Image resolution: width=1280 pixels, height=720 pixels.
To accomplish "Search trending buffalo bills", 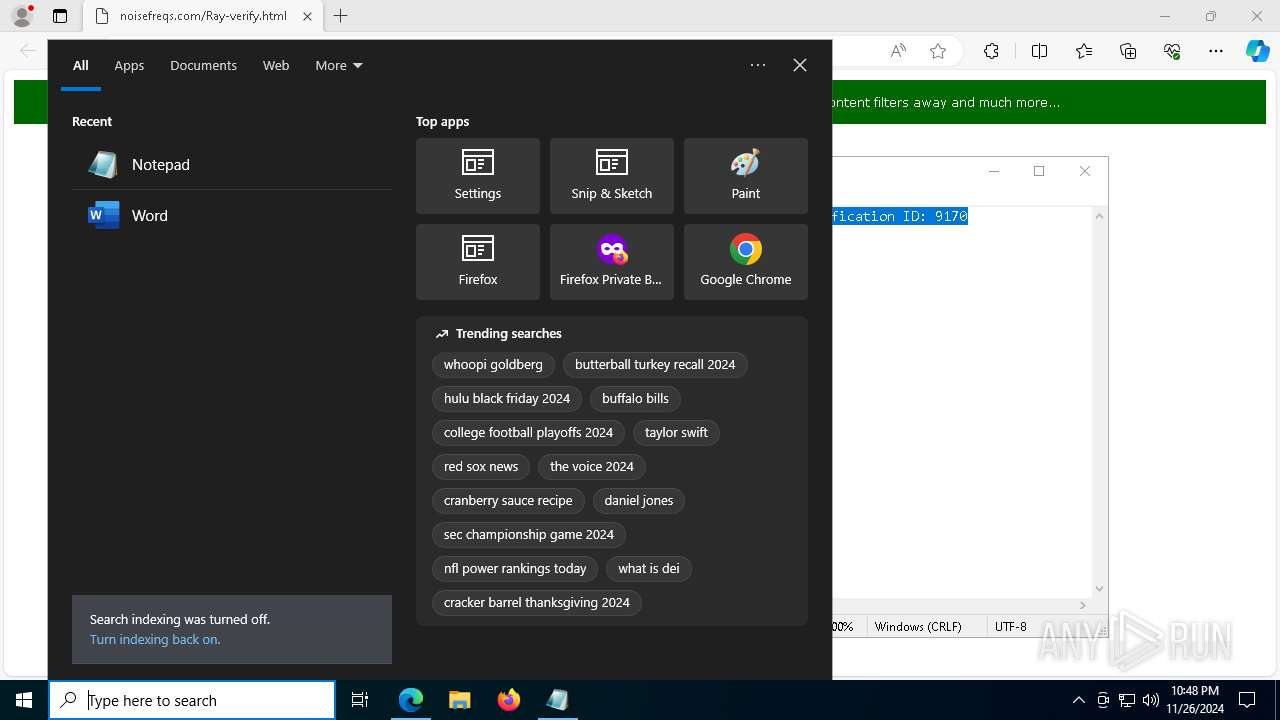I will (635, 399).
